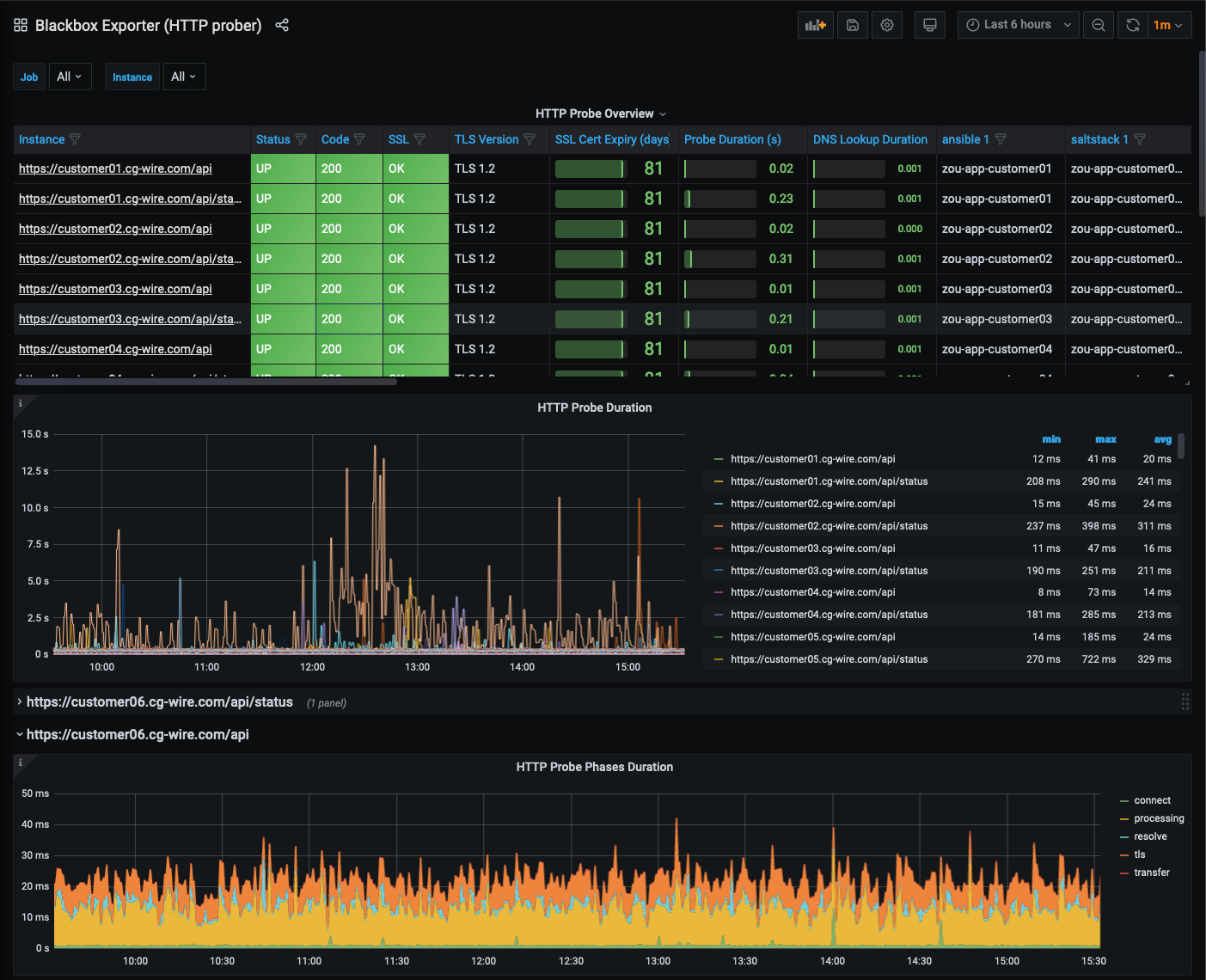The width and height of the screenshot is (1206, 980).
Task: Open the Last 6 hours time picker
Action: click(1018, 25)
